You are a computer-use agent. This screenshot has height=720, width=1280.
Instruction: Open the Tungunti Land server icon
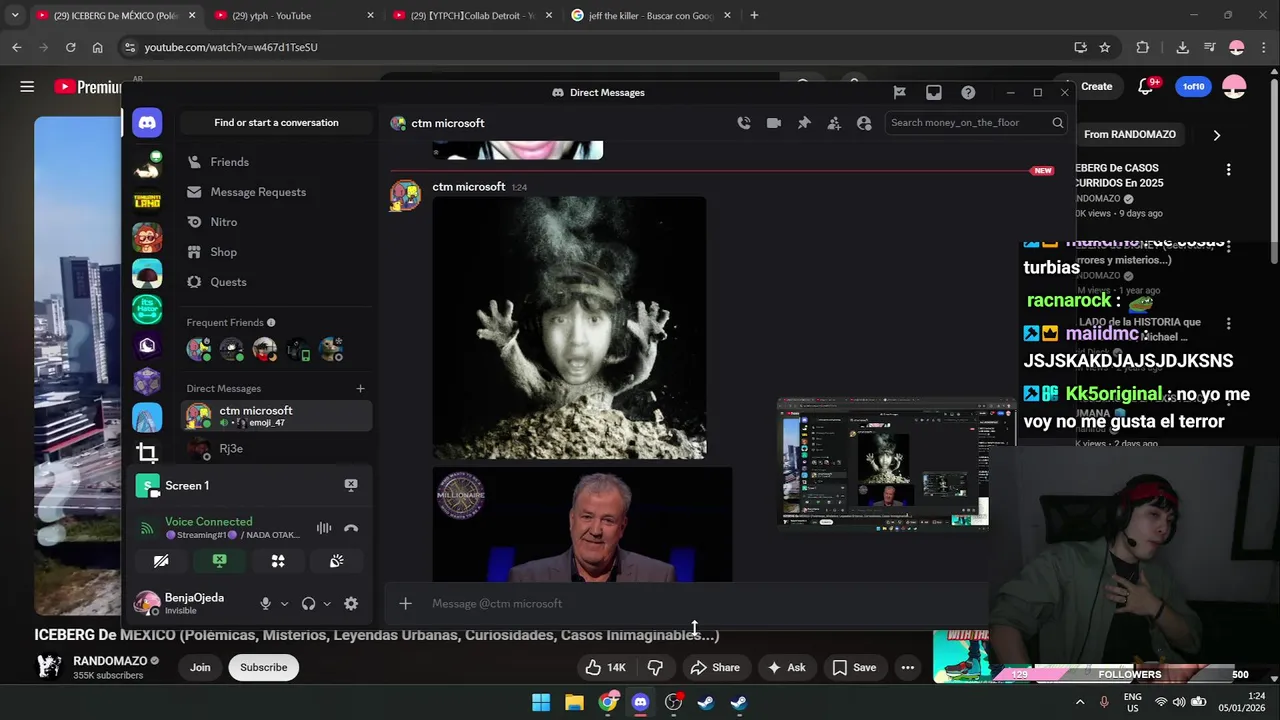tap(147, 201)
